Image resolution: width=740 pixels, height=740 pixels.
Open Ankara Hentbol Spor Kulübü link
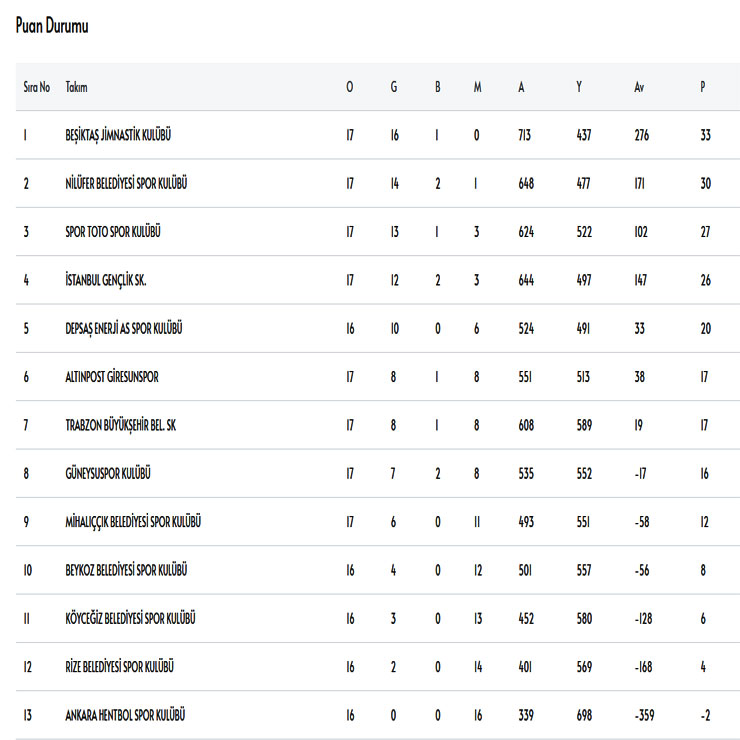pyautogui.click(x=125, y=715)
